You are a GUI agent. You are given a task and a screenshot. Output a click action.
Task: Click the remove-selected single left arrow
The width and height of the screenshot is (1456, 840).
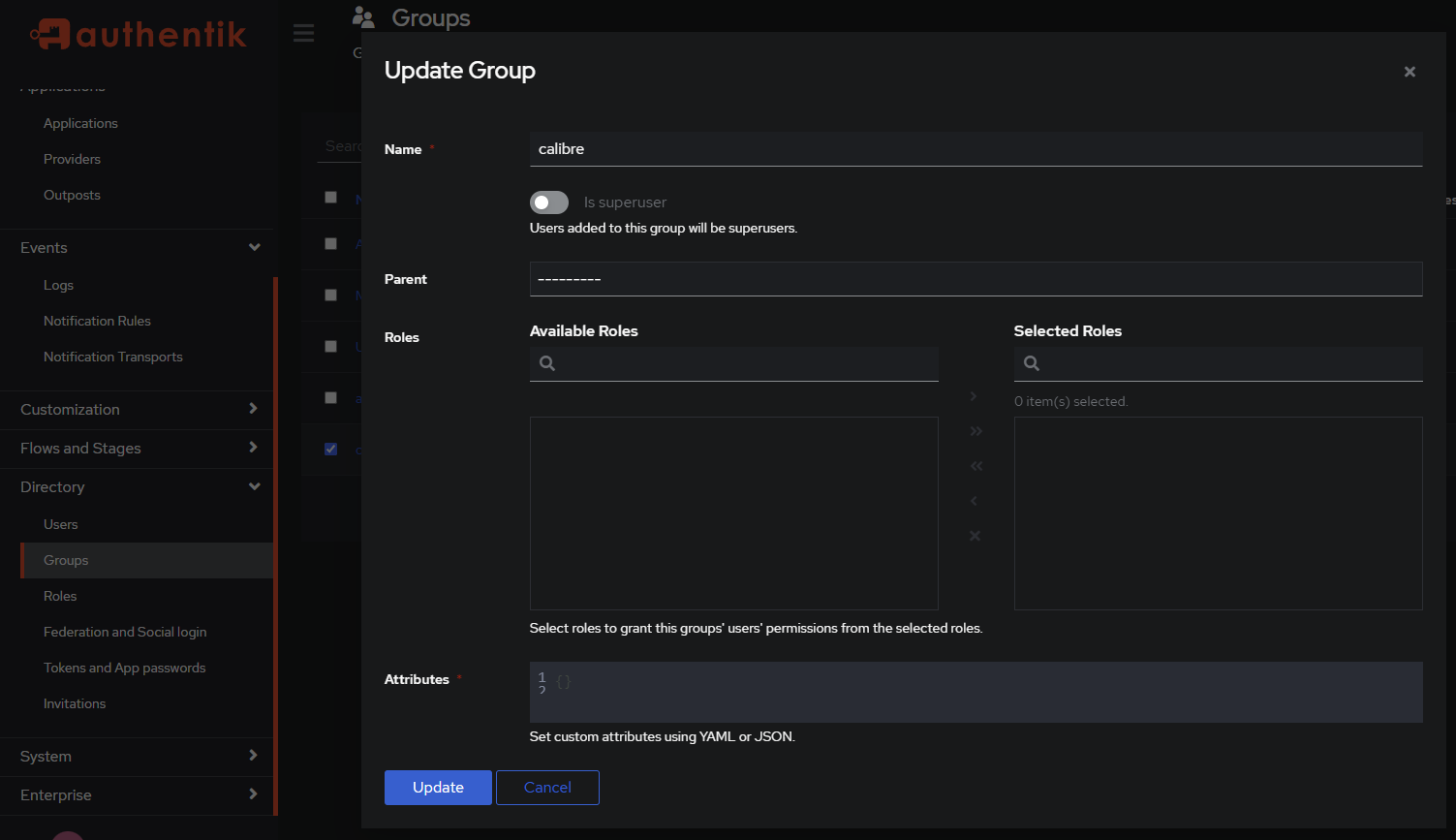974,501
